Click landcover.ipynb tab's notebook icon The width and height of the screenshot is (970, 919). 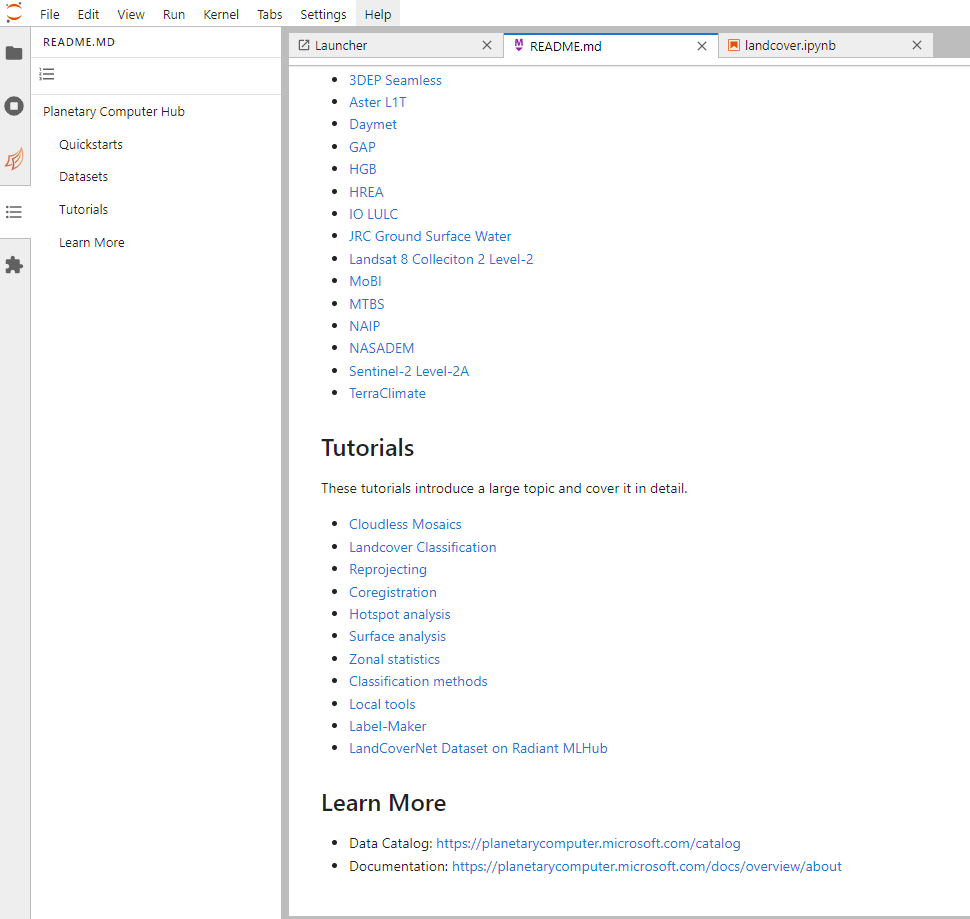pos(734,45)
